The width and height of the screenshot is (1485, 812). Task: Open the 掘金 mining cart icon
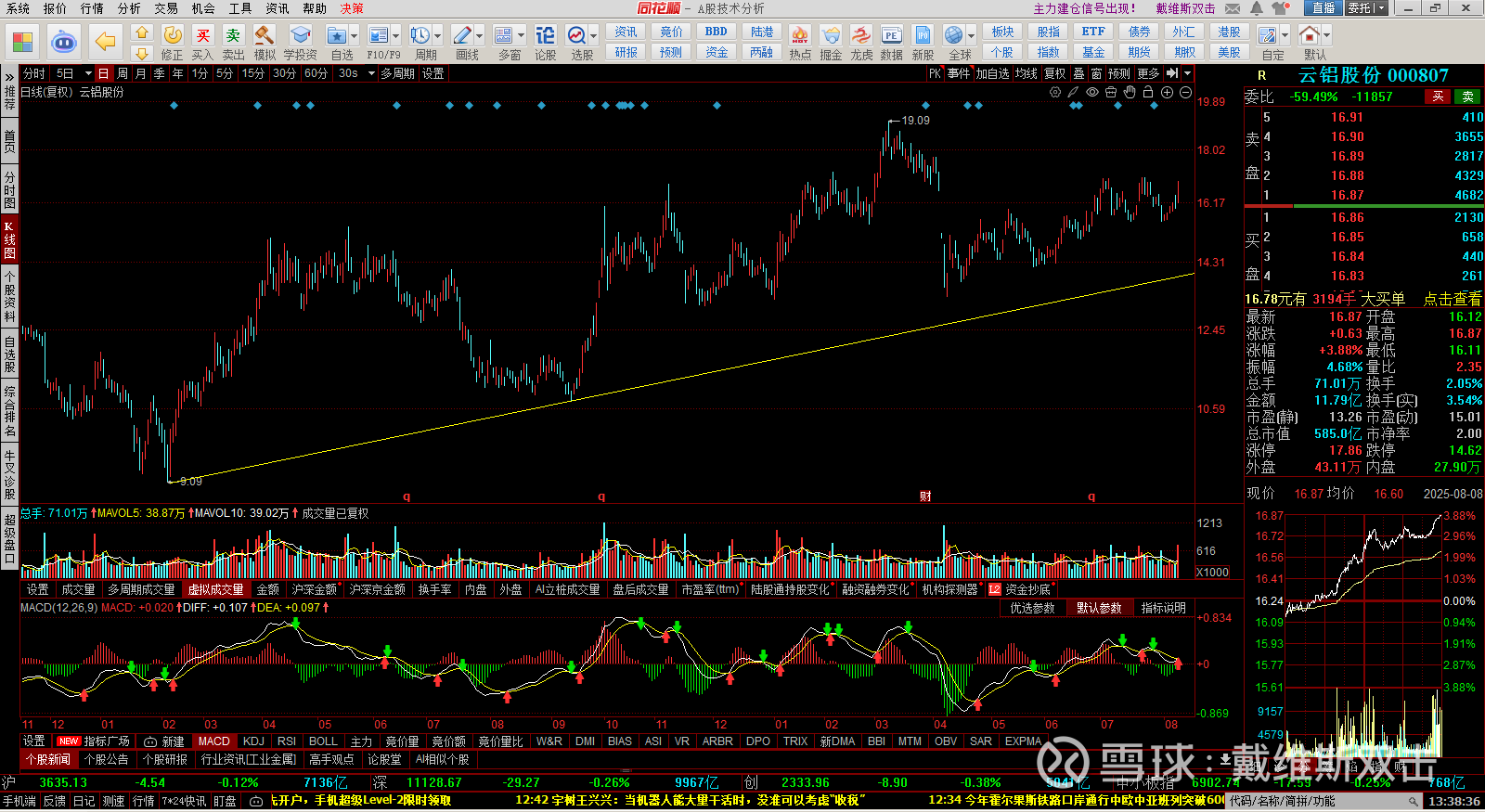pos(831,43)
